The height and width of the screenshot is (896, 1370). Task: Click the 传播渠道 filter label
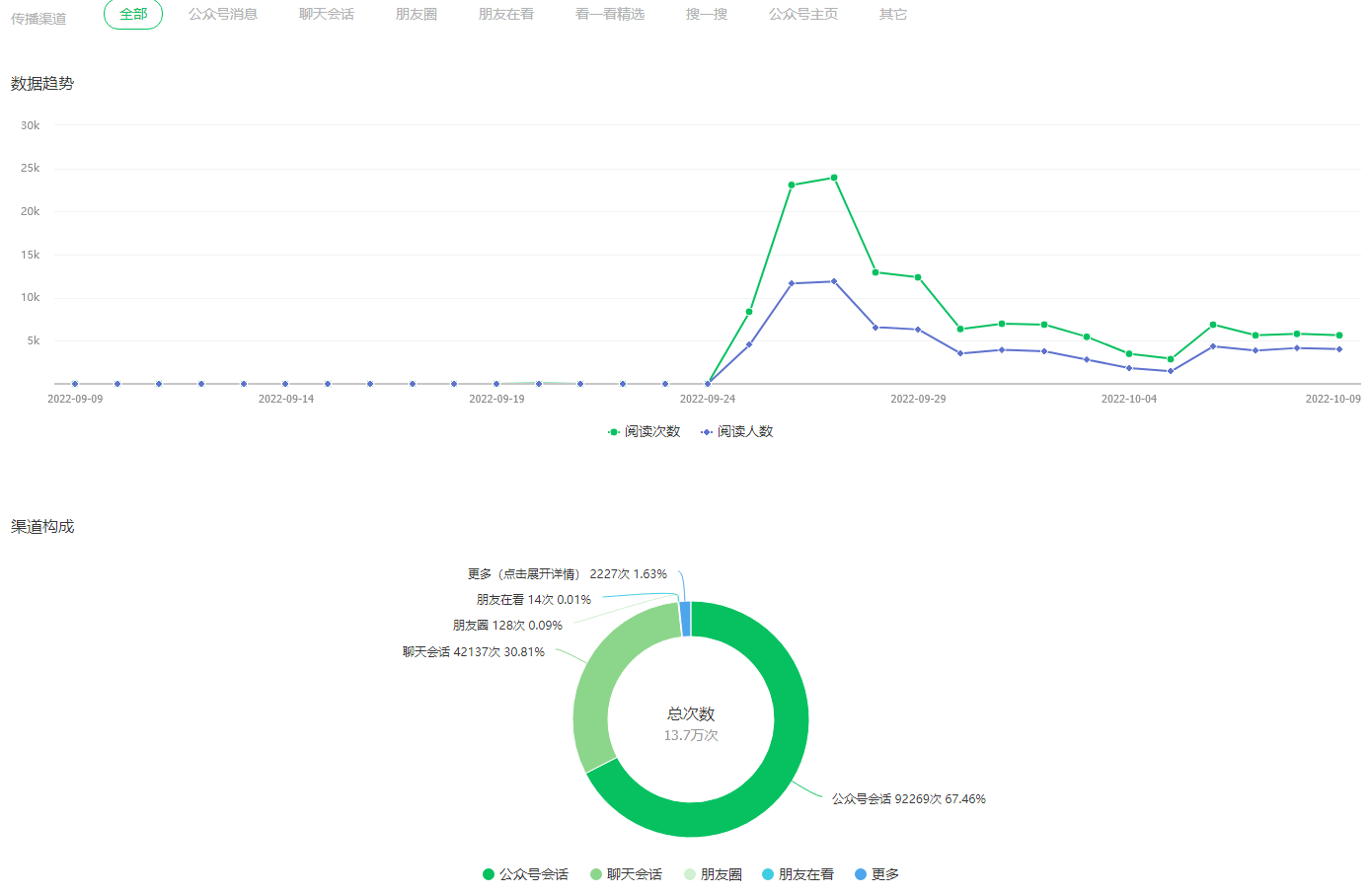pyautogui.click(x=38, y=19)
